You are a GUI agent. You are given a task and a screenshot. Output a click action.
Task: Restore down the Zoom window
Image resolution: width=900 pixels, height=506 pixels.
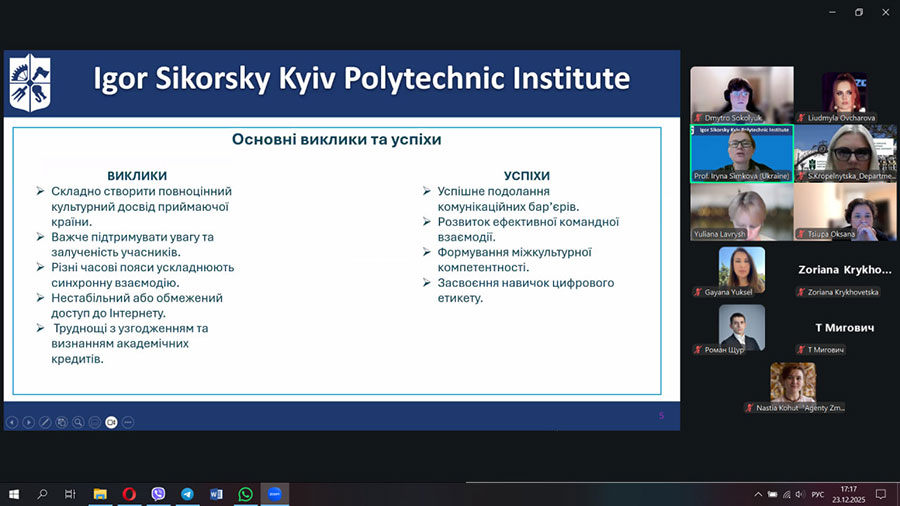(x=859, y=12)
